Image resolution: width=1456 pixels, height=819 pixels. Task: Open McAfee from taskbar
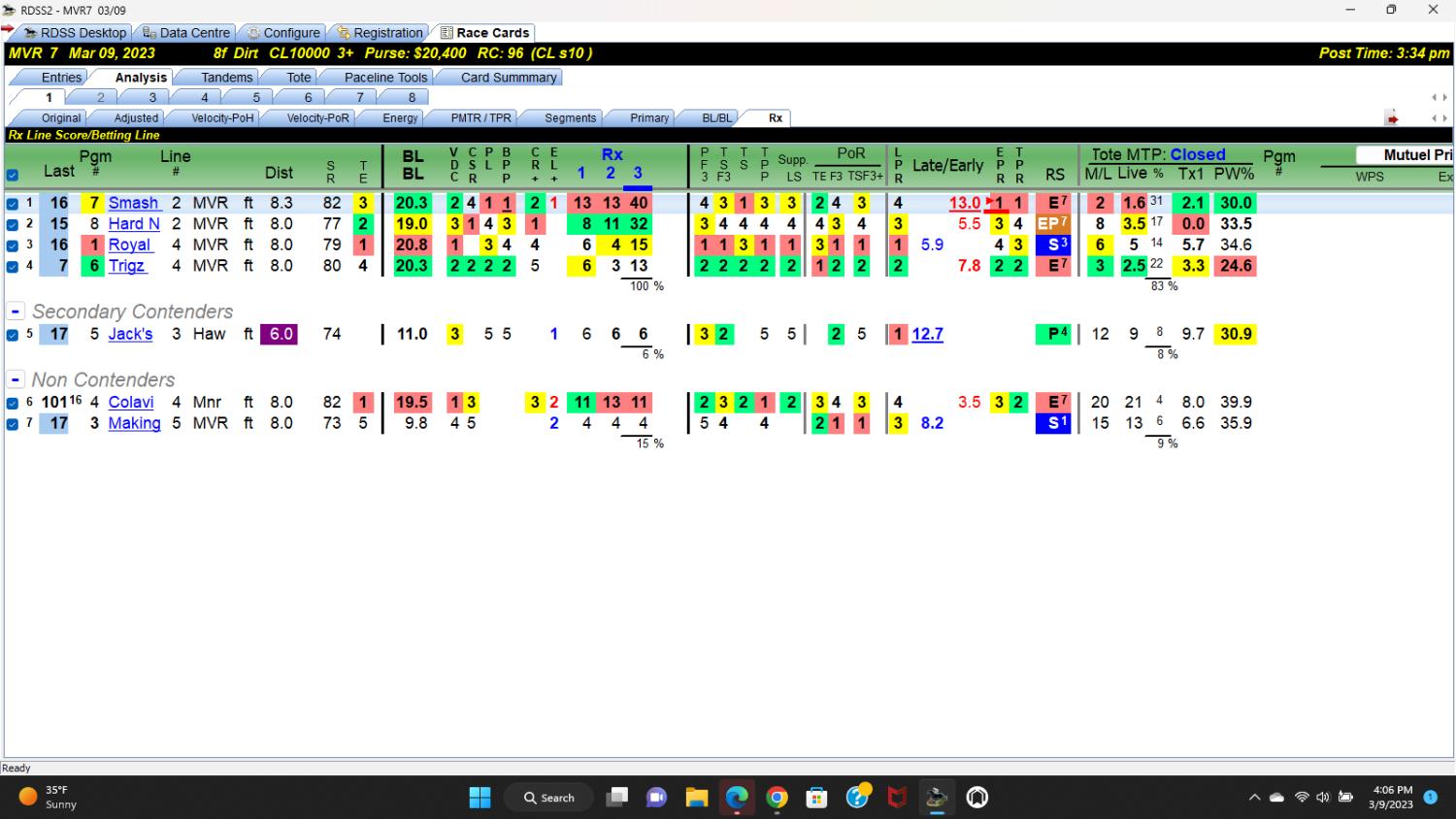click(x=897, y=798)
